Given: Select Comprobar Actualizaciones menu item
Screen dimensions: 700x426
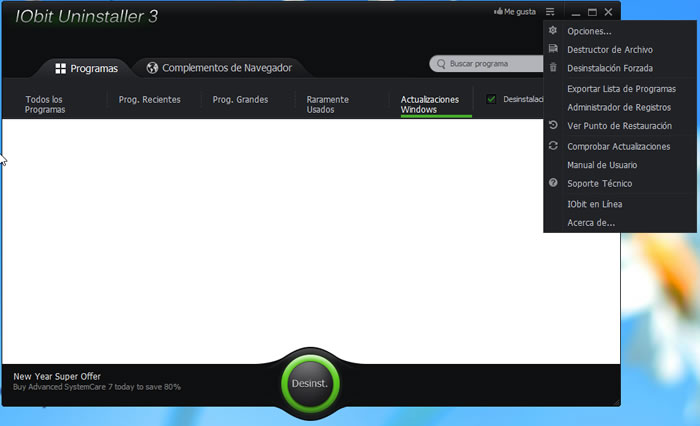Looking at the screenshot, I should pos(618,146).
